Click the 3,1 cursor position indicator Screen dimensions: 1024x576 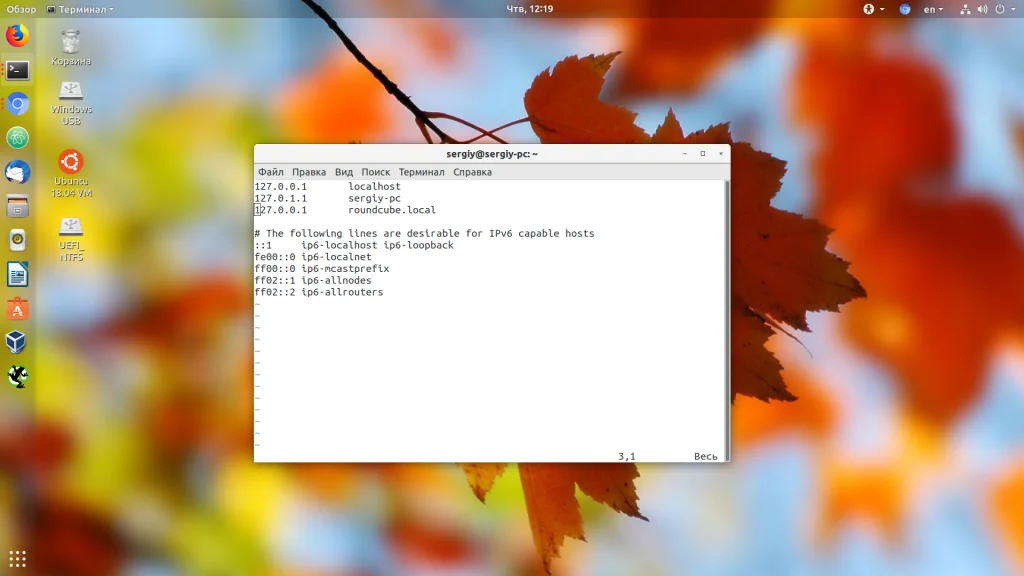627,456
